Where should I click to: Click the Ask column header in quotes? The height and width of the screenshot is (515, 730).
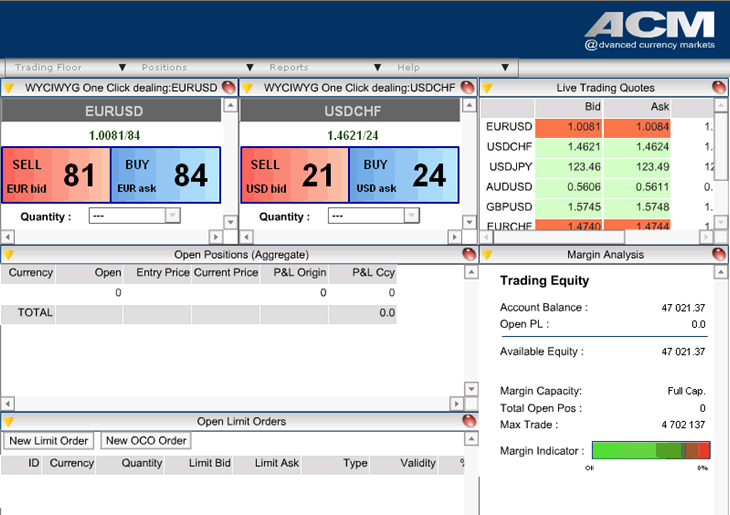click(x=637, y=107)
